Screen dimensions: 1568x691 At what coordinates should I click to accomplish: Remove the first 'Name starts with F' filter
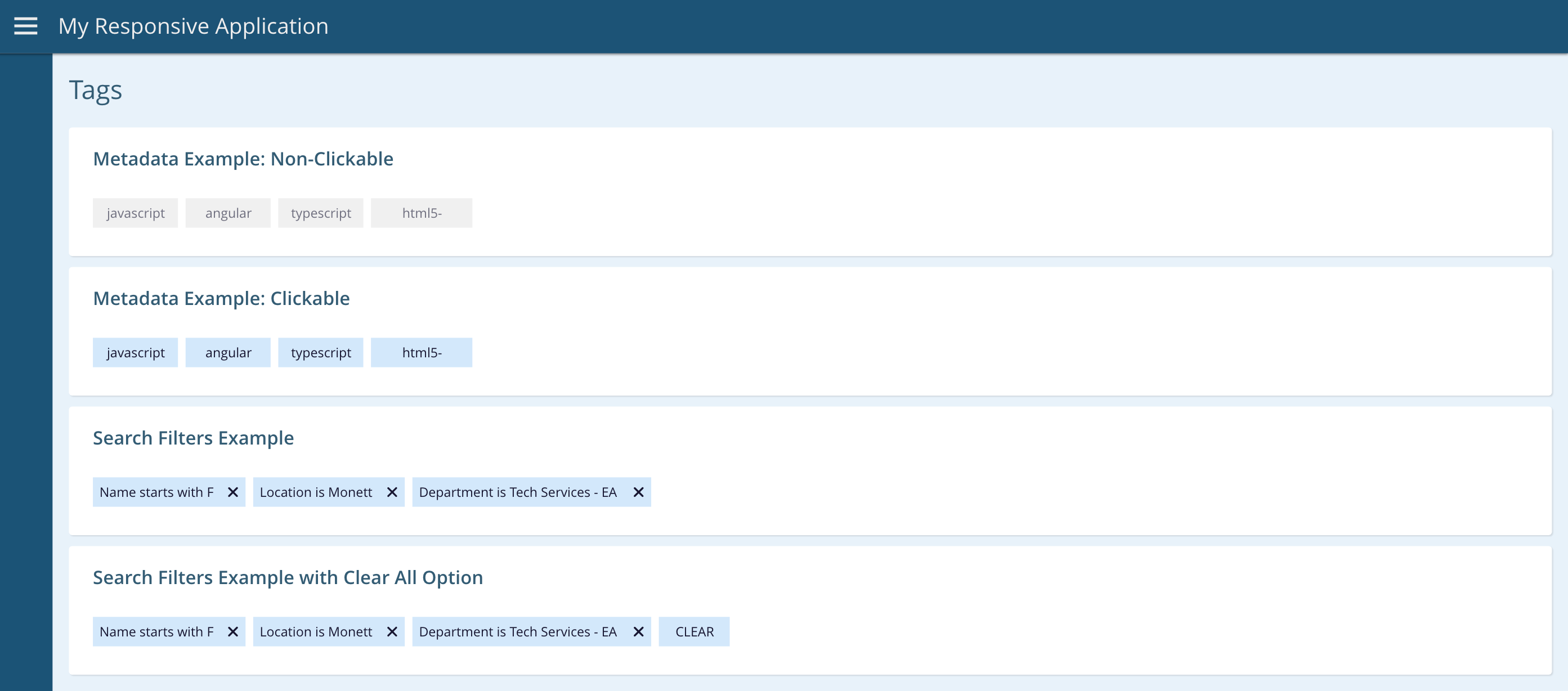click(232, 492)
